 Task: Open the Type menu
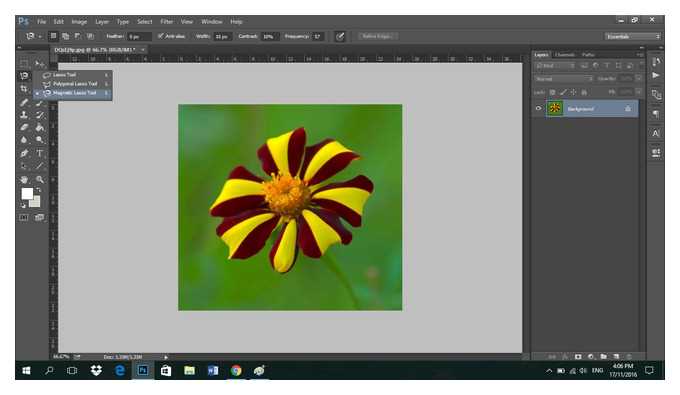click(123, 22)
